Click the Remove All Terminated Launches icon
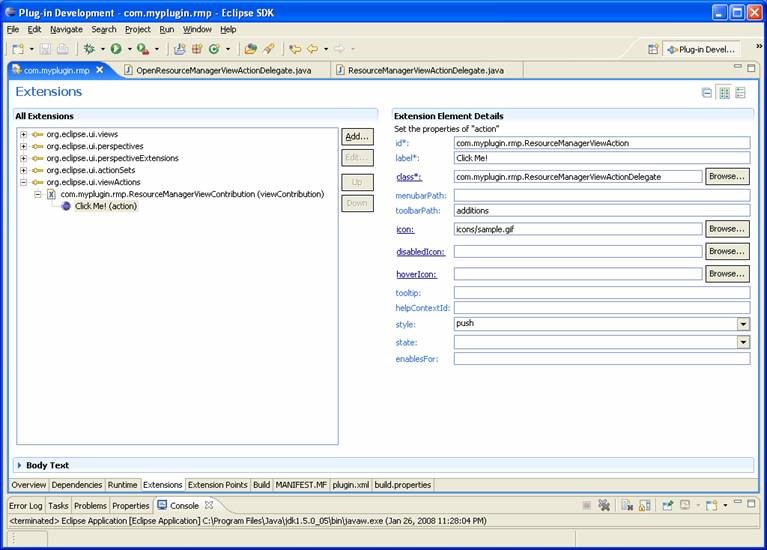Image resolution: width=767 pixels, height=550 pixels. click(x=604, y=505)
